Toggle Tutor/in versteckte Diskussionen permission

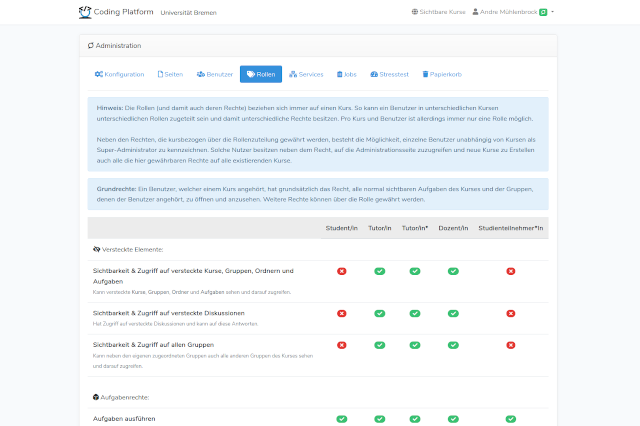tap(380, 313)
